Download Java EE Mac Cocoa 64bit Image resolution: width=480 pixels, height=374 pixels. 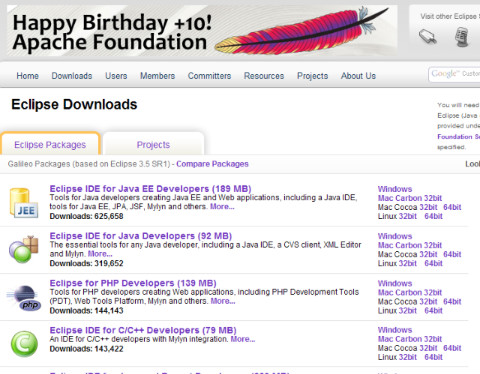[452, 207]
